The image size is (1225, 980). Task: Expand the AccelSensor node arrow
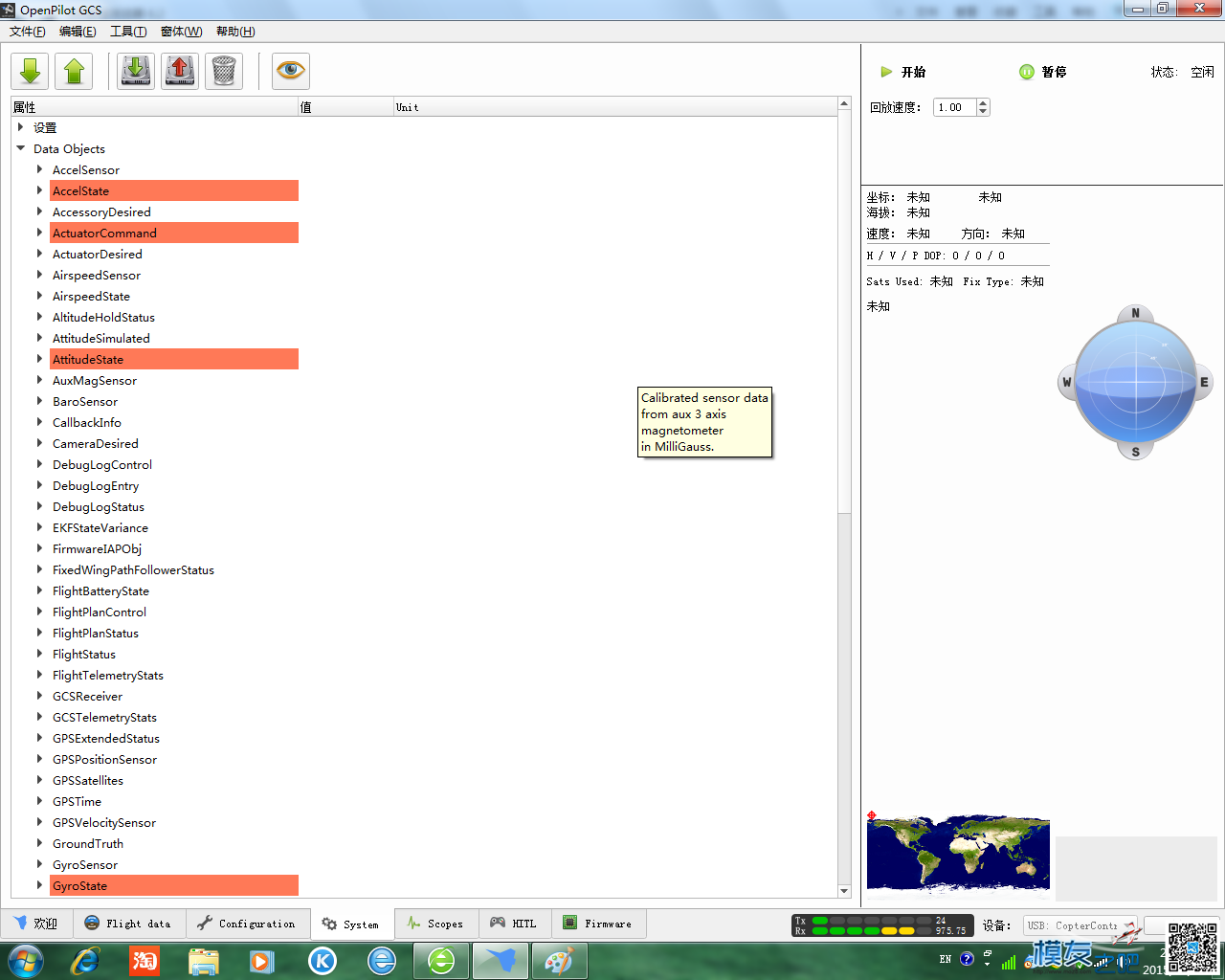point(39,169)
